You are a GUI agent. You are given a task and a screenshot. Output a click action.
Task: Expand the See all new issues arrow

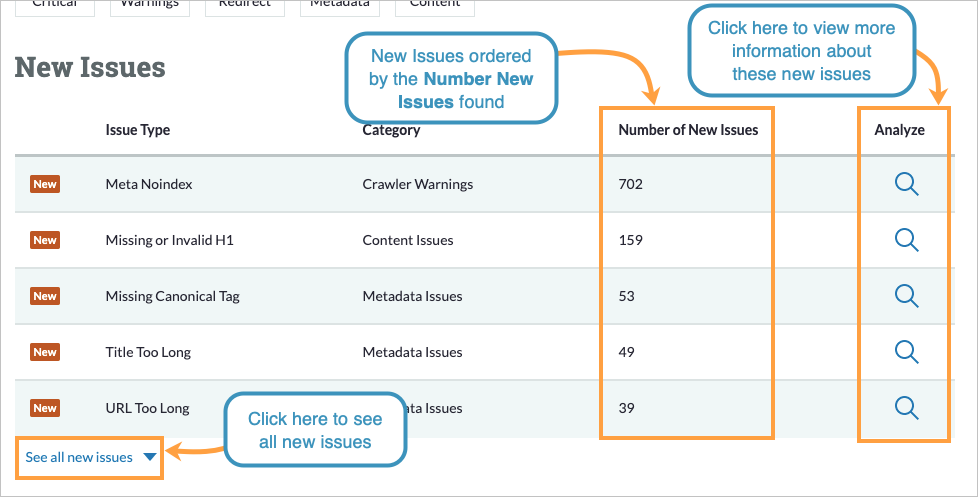coord(149,458)
